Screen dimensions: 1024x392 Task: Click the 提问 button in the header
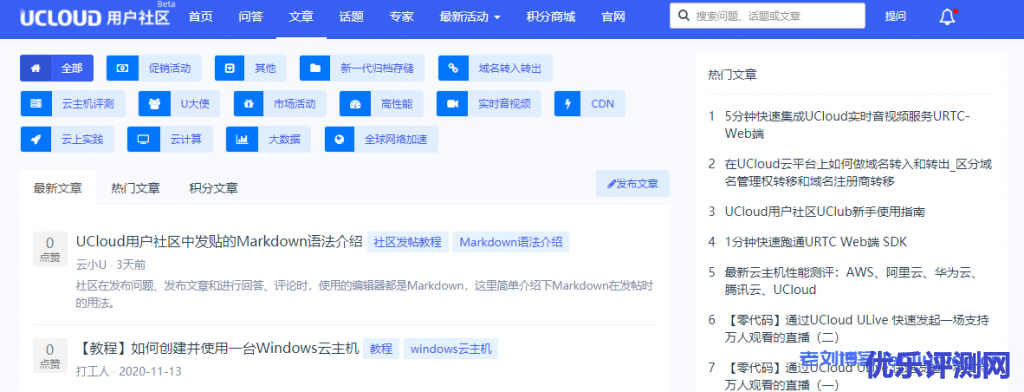point(895,17)
